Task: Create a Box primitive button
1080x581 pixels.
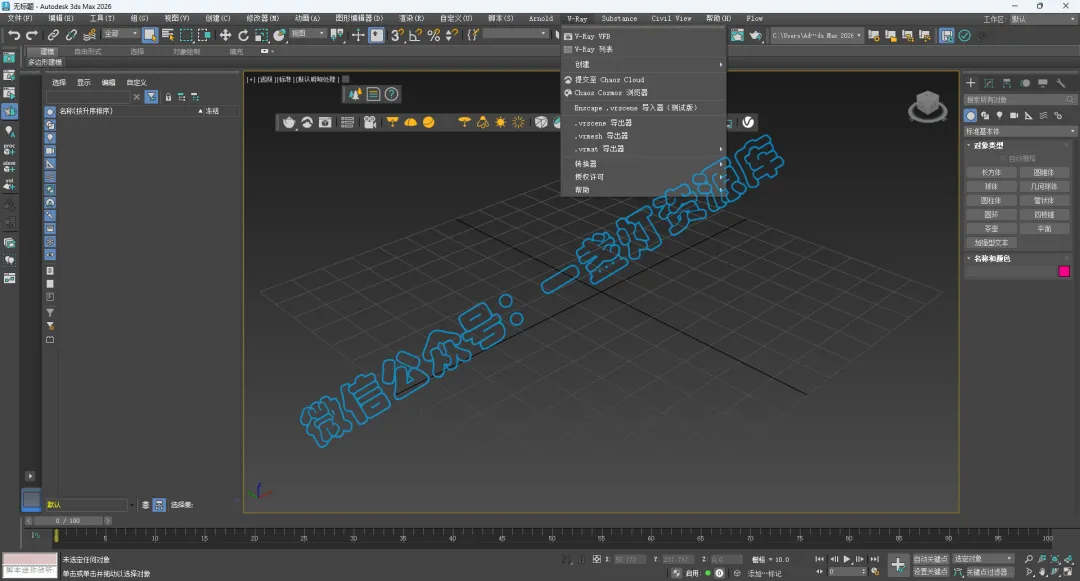Action: 990,173
